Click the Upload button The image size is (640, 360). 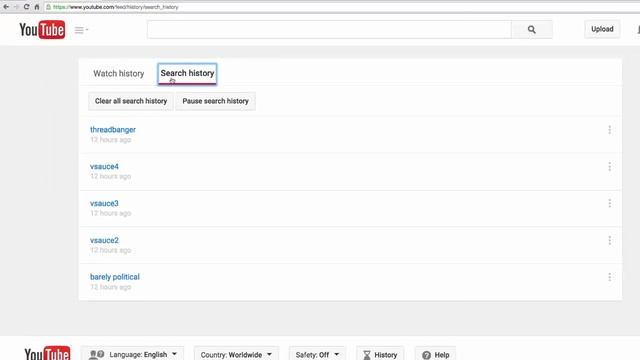(x=602, y=29)
